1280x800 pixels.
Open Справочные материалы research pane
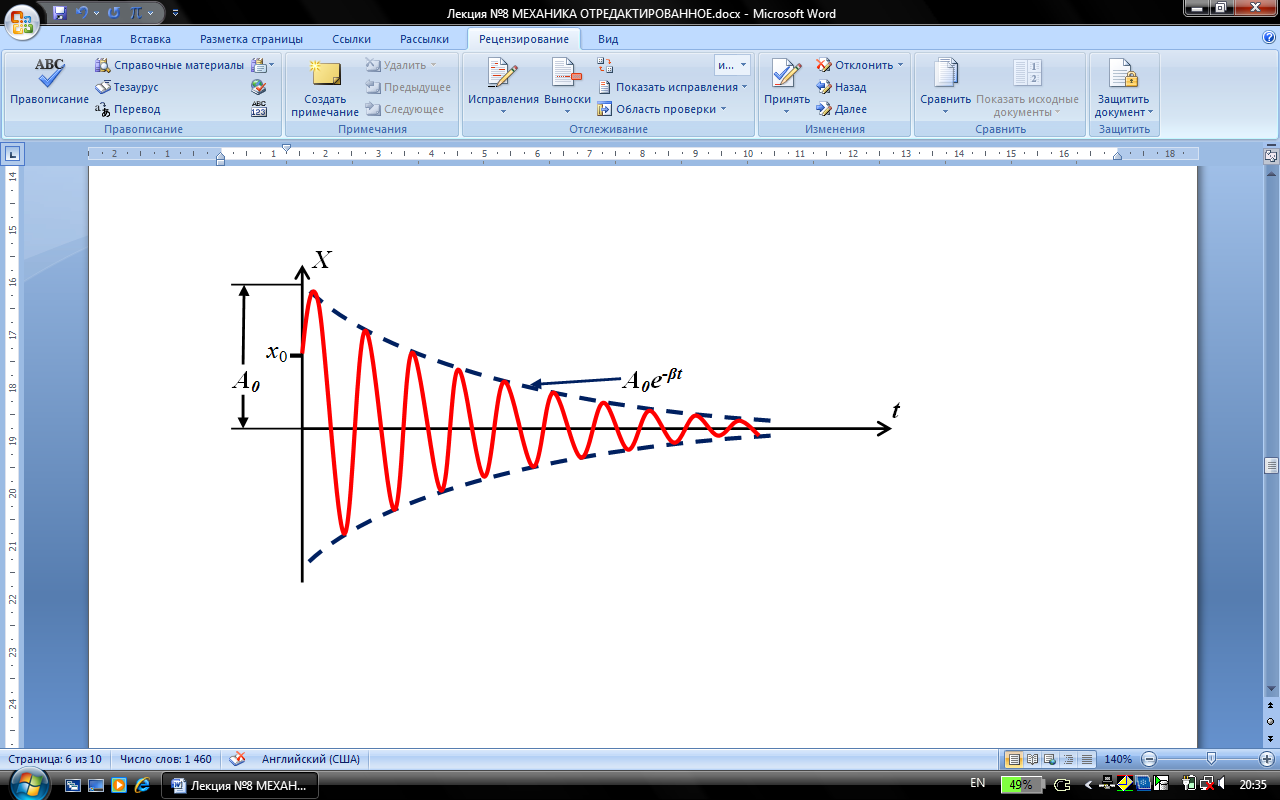click(170, 65)
